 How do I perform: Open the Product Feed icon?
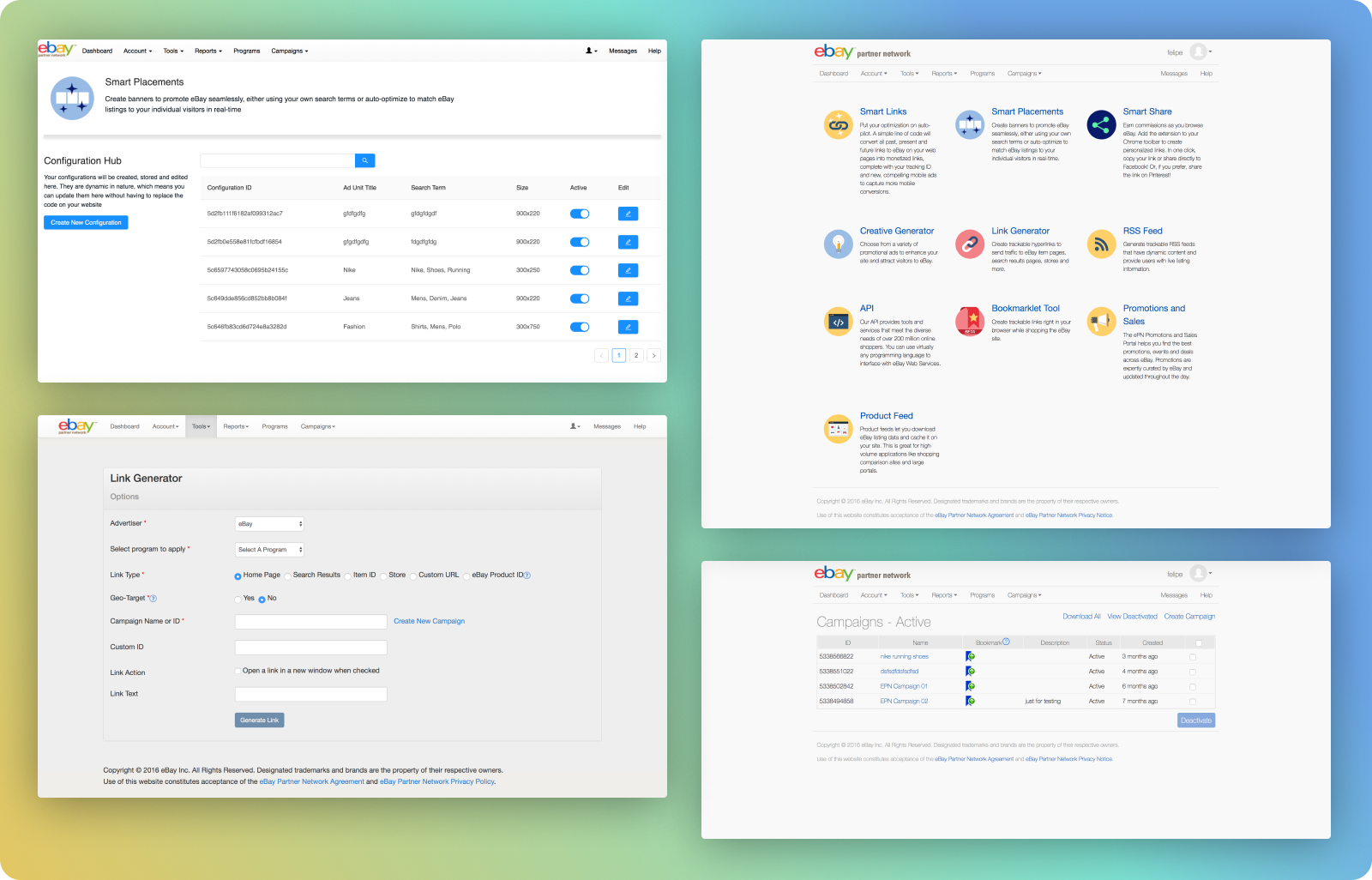838,429
